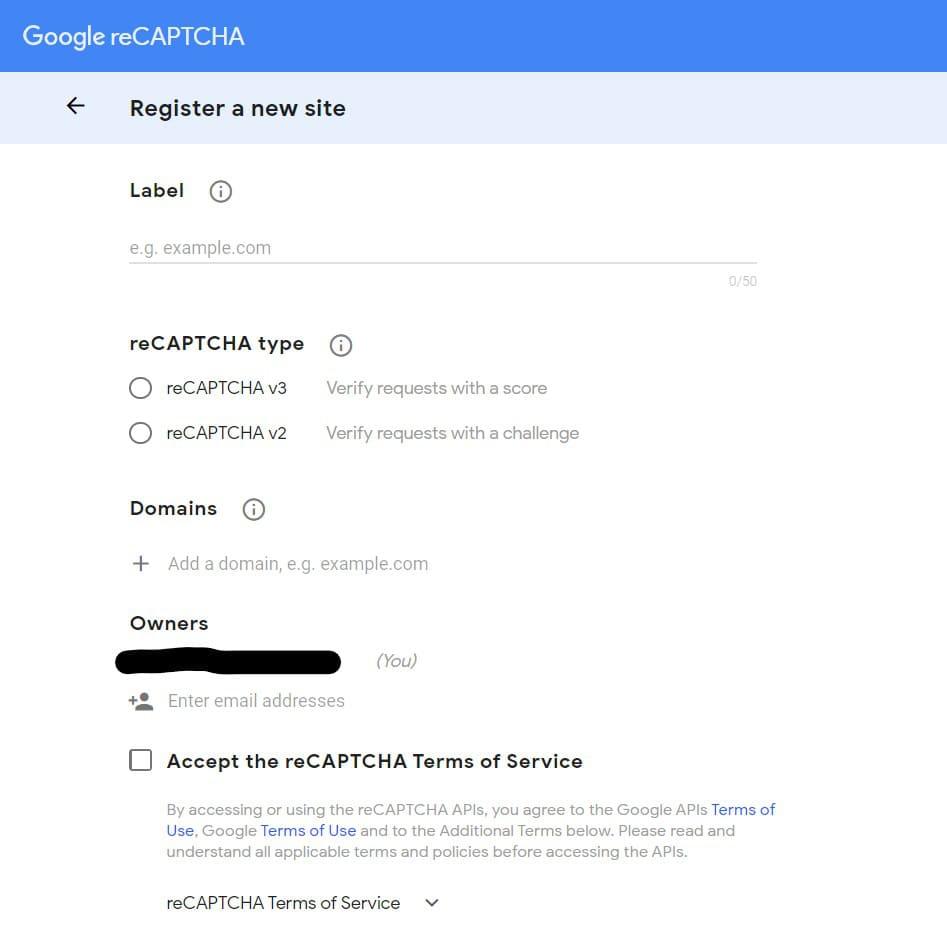Click the Register a new site heading
The width and height of the screenshot is (947, 937).
(x=238, y=108)
